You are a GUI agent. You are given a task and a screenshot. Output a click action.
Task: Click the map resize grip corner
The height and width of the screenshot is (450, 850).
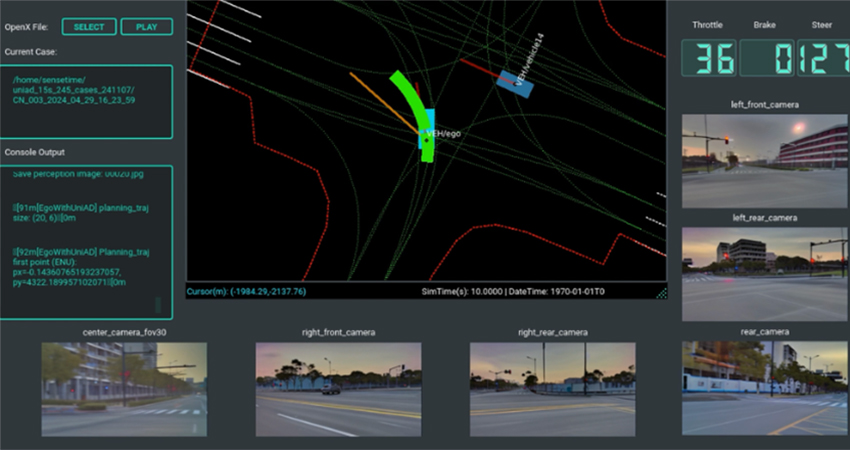click(x=660, y=292)
